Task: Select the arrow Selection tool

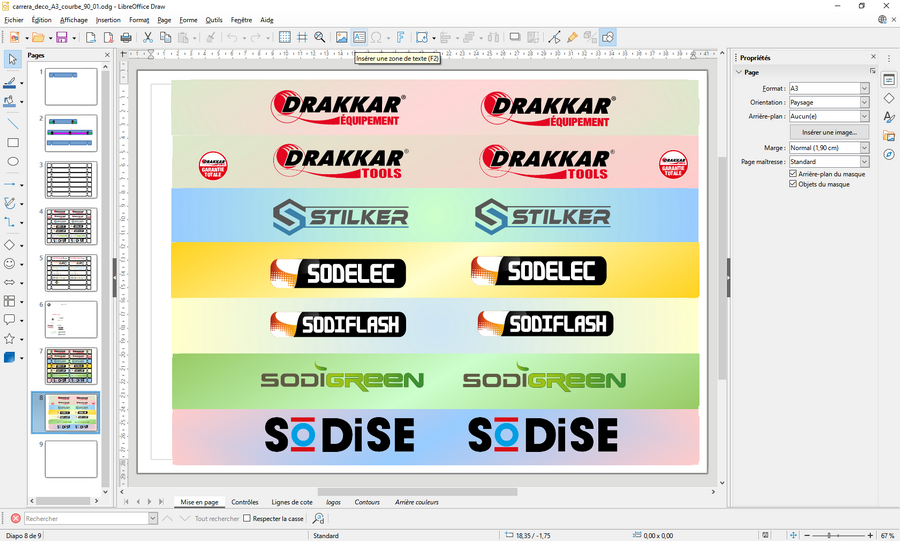Action: tap(13, 59)
